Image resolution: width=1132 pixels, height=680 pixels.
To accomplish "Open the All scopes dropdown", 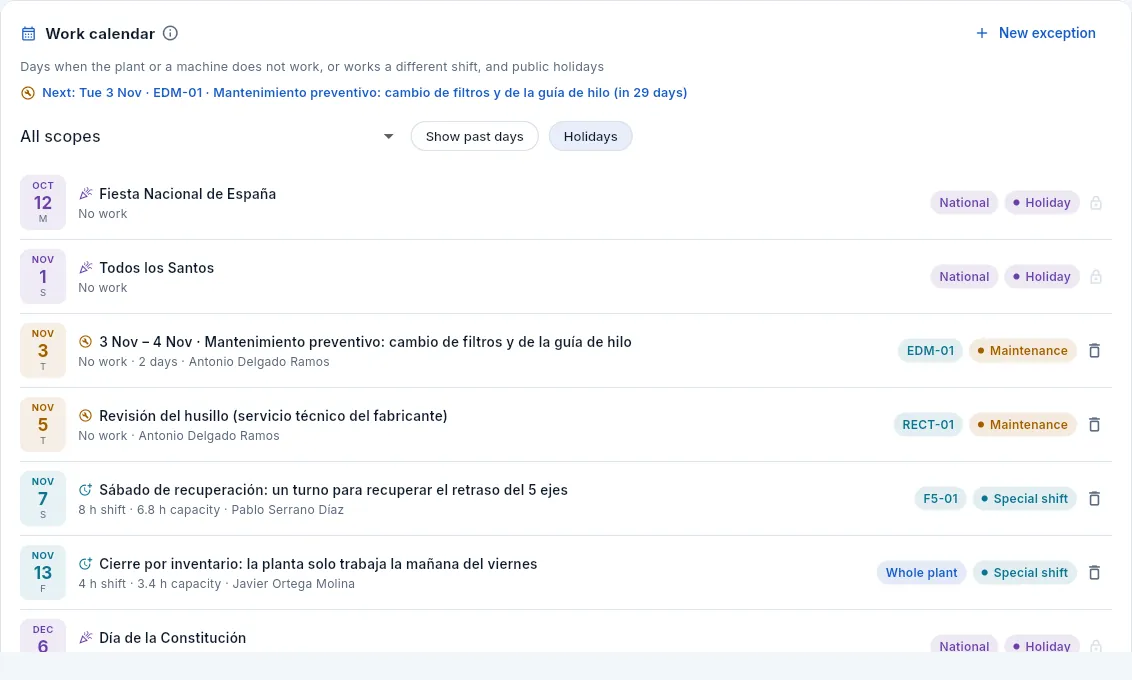I will pyautogui.click(x=208, y=136).
